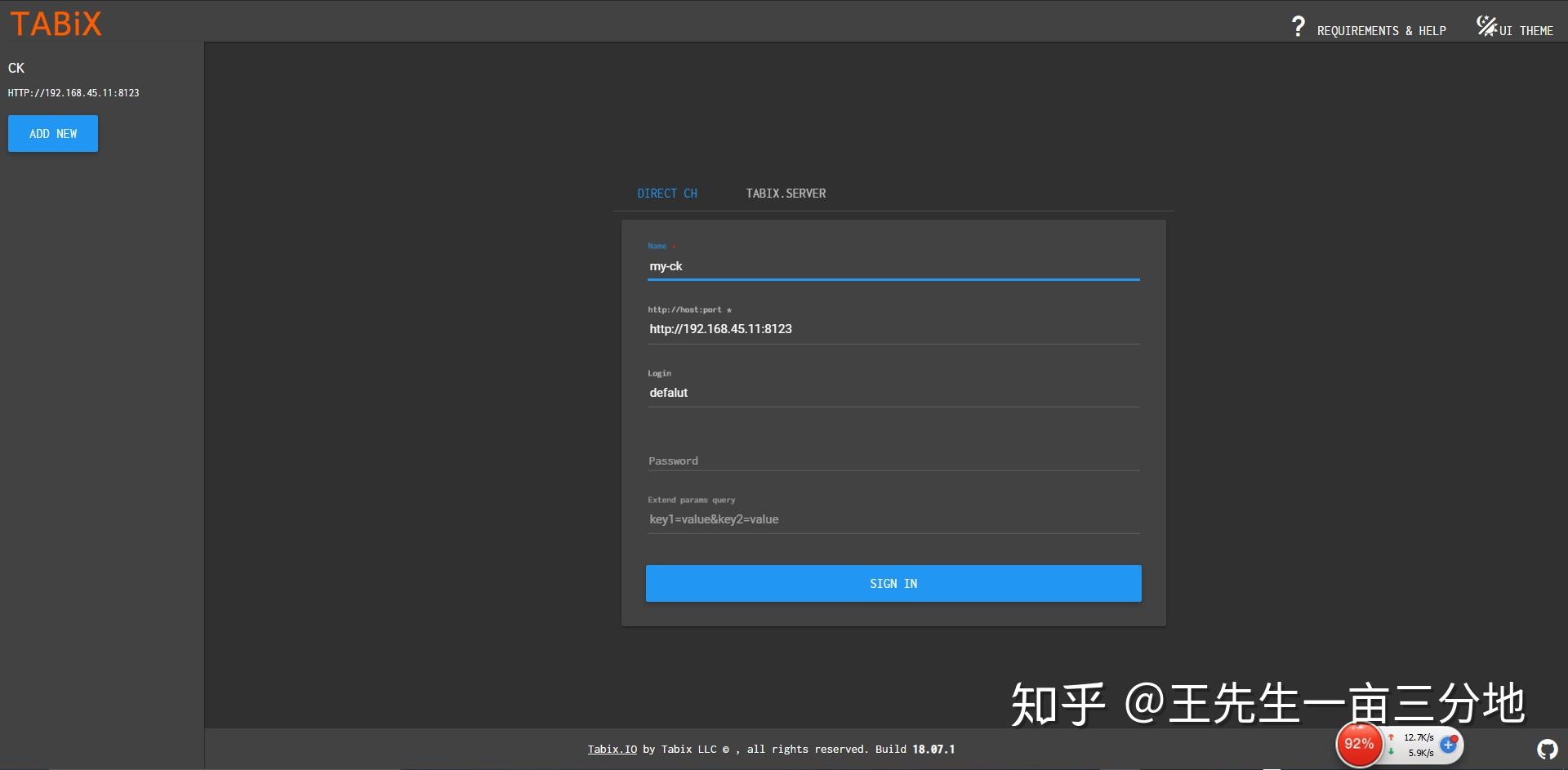Toggle UI theme with the magic wand icon

click(x=1487, y=25)
